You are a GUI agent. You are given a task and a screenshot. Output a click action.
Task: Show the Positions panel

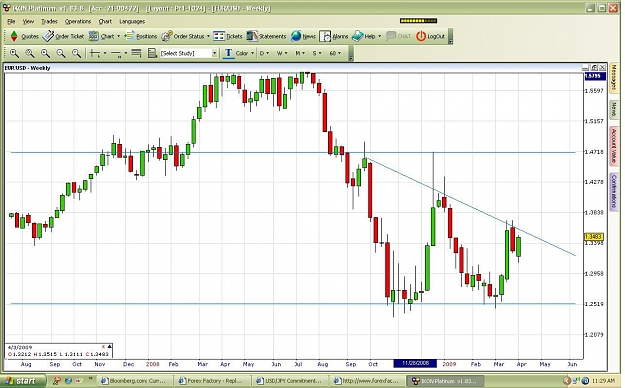141,36
